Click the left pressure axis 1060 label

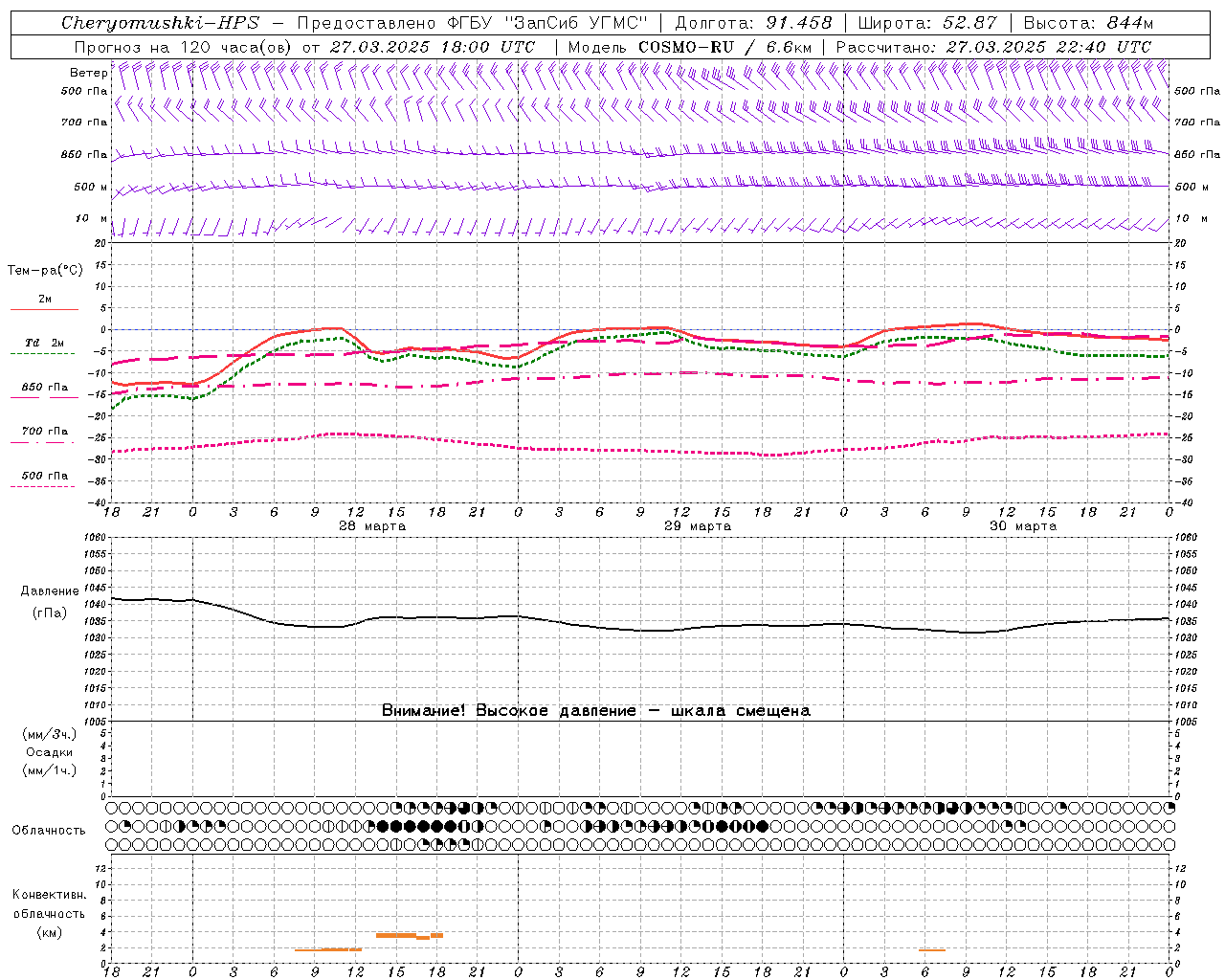pos(96,537)
